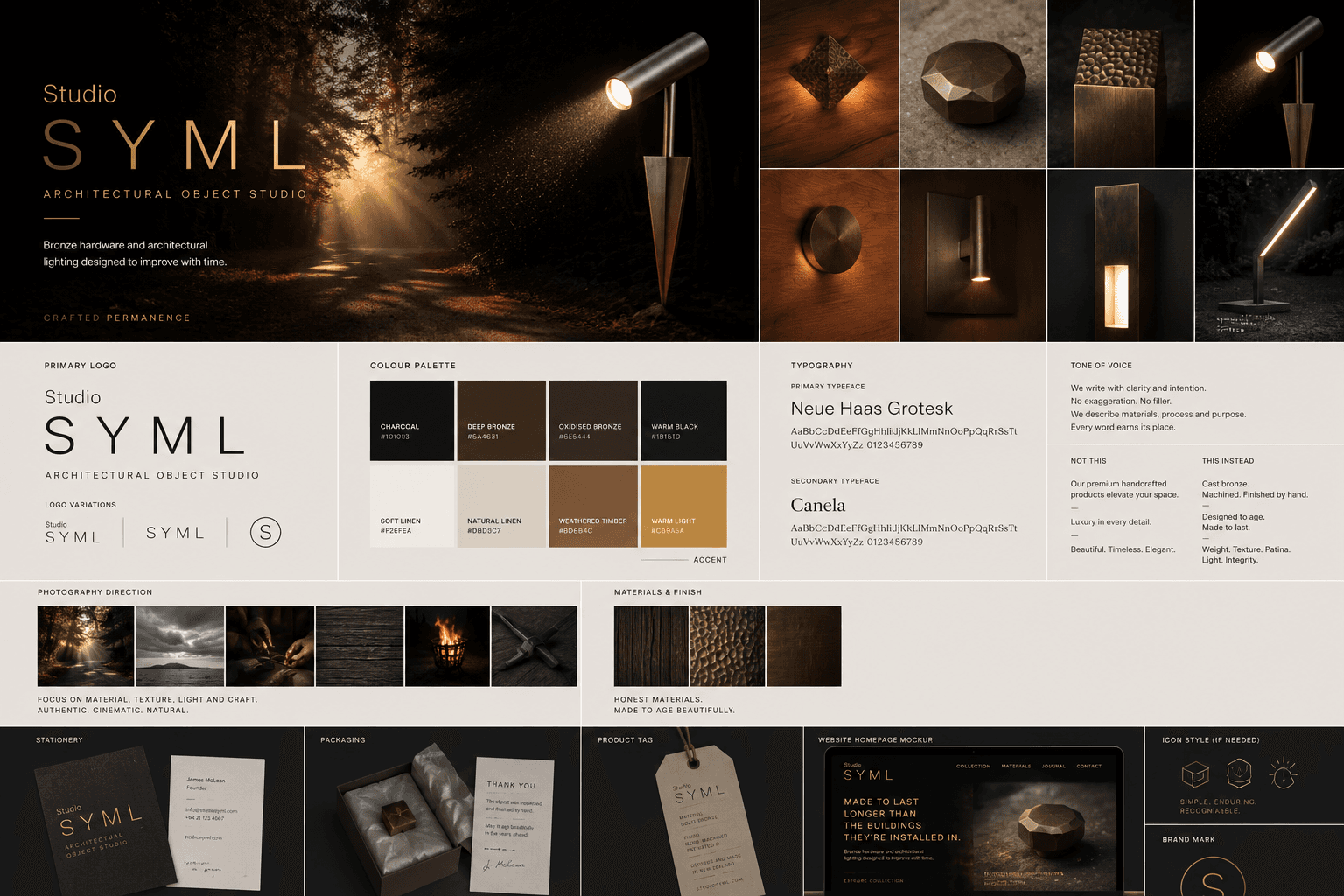Click the Accent label under the palette

[x=710, y=560]
